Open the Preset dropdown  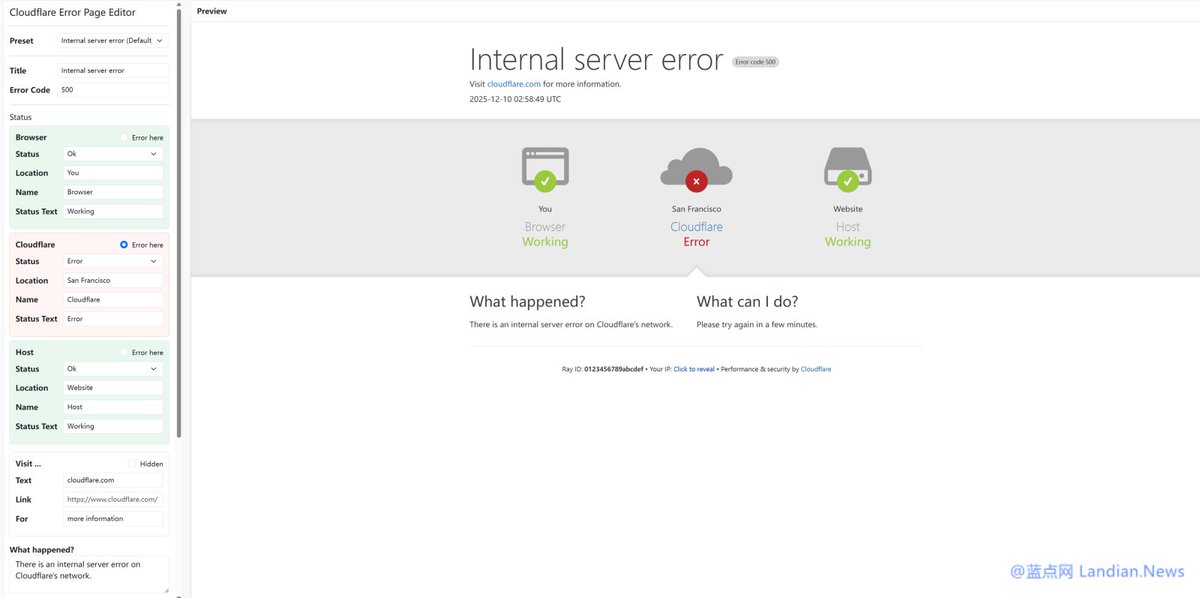pyautogui.click(x=113, y=40)
